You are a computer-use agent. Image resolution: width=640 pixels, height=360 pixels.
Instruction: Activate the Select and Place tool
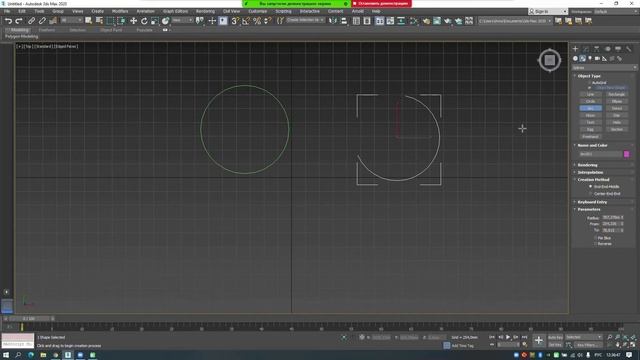[165, 21]
